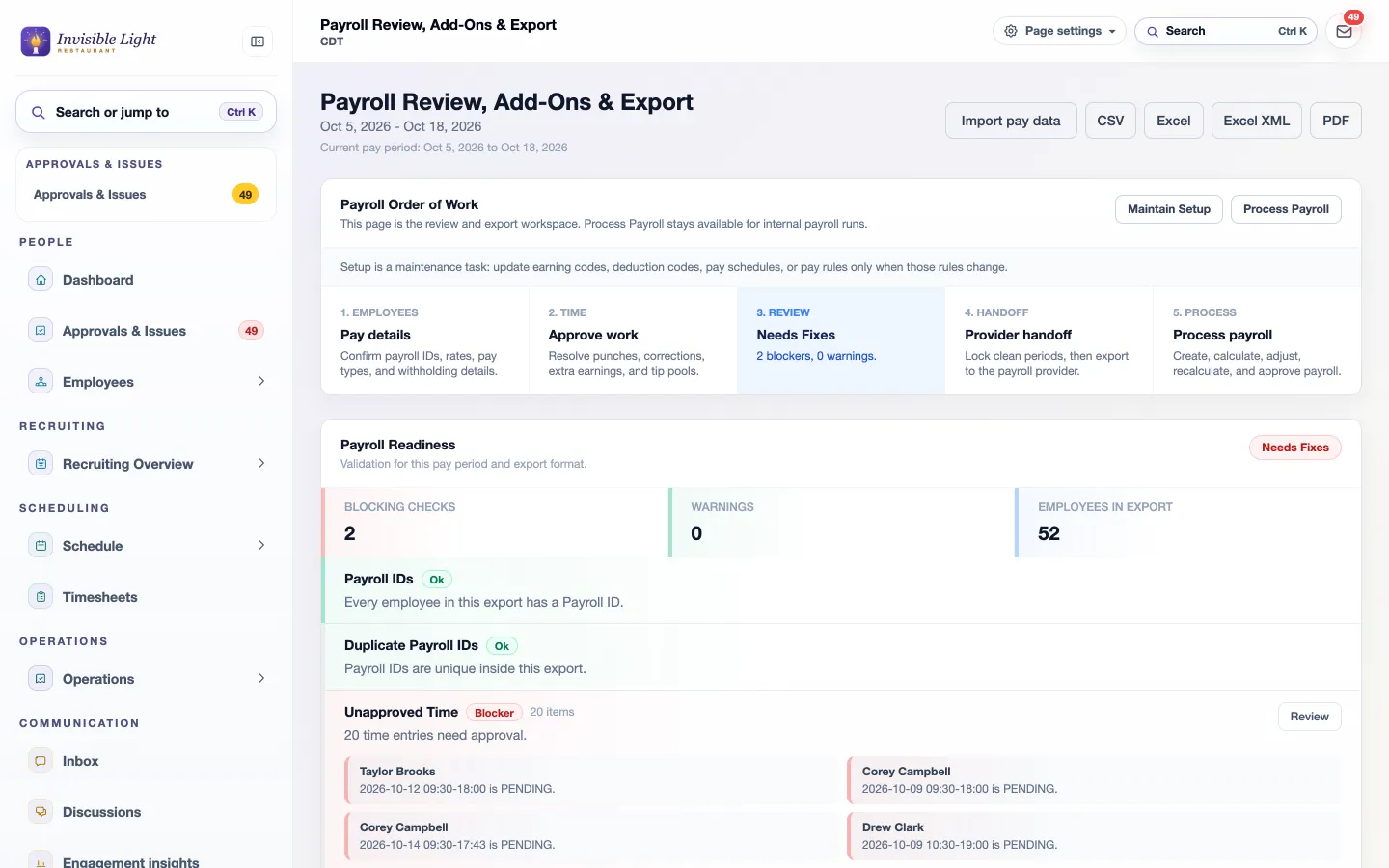Open the Page settings dropdown
Viewport: 1389px width, 868px height.
(1059, 31)
